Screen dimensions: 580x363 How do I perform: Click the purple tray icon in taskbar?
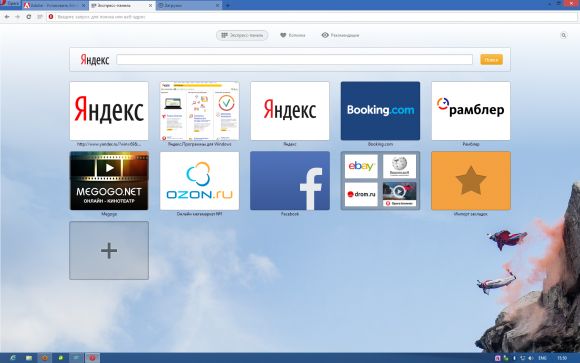point(498,358)
